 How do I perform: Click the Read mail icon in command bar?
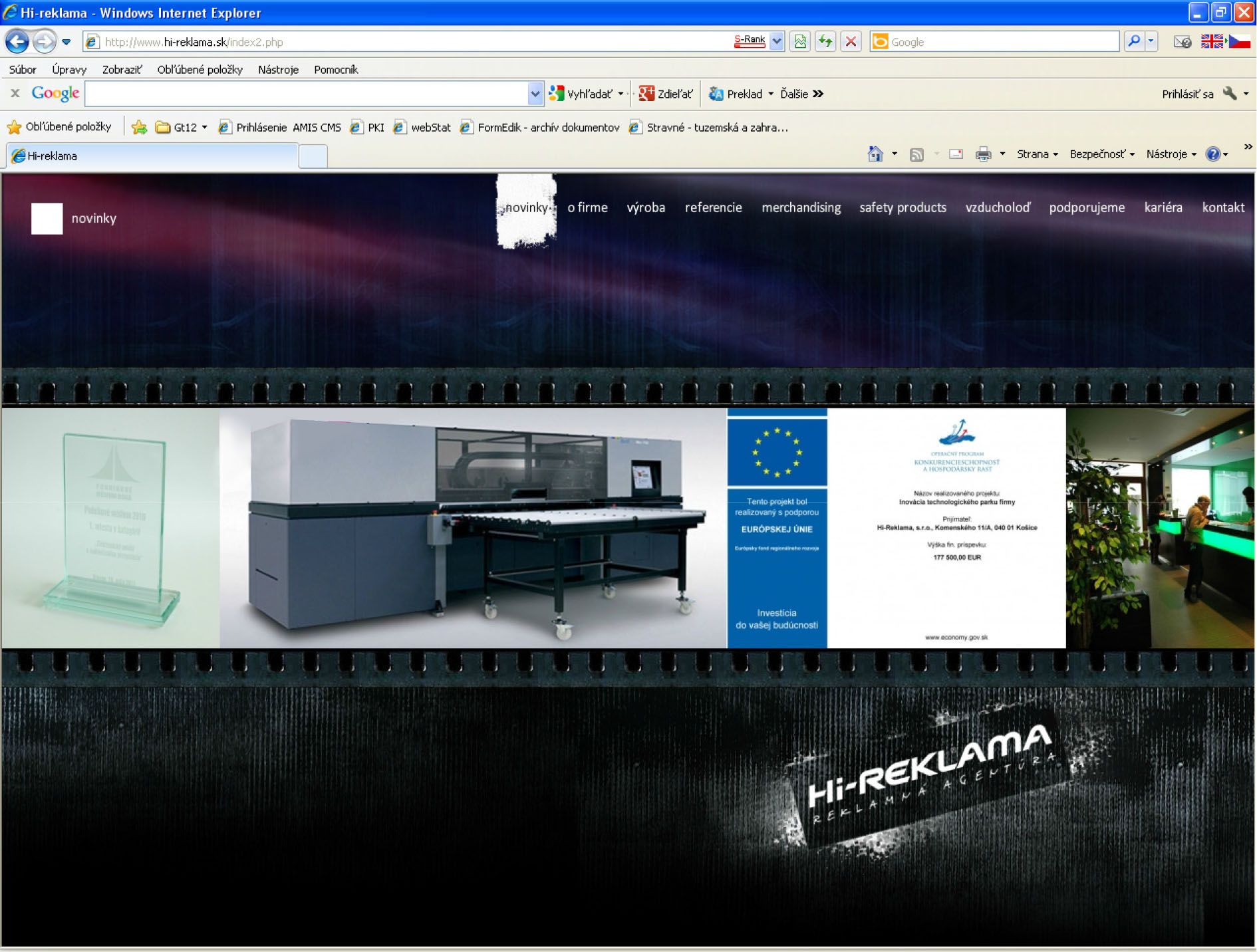click(956, 154)
